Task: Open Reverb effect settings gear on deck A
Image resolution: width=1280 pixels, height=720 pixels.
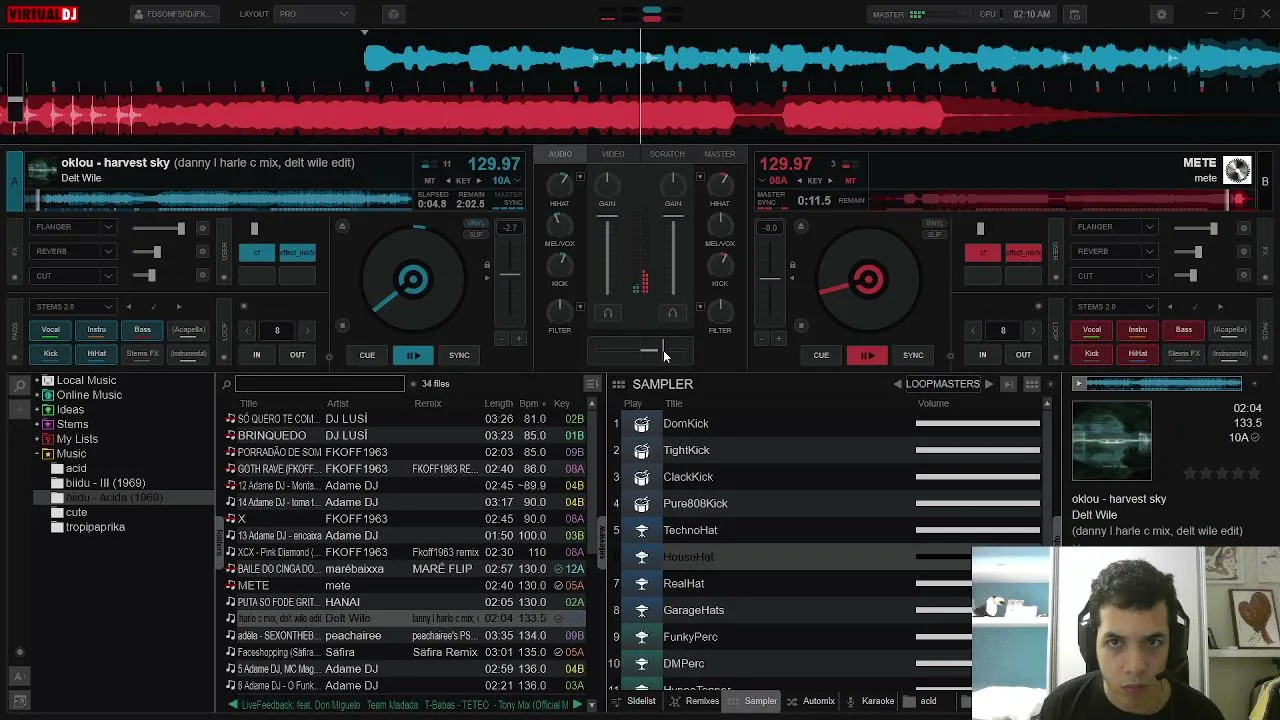Action: 202,252
